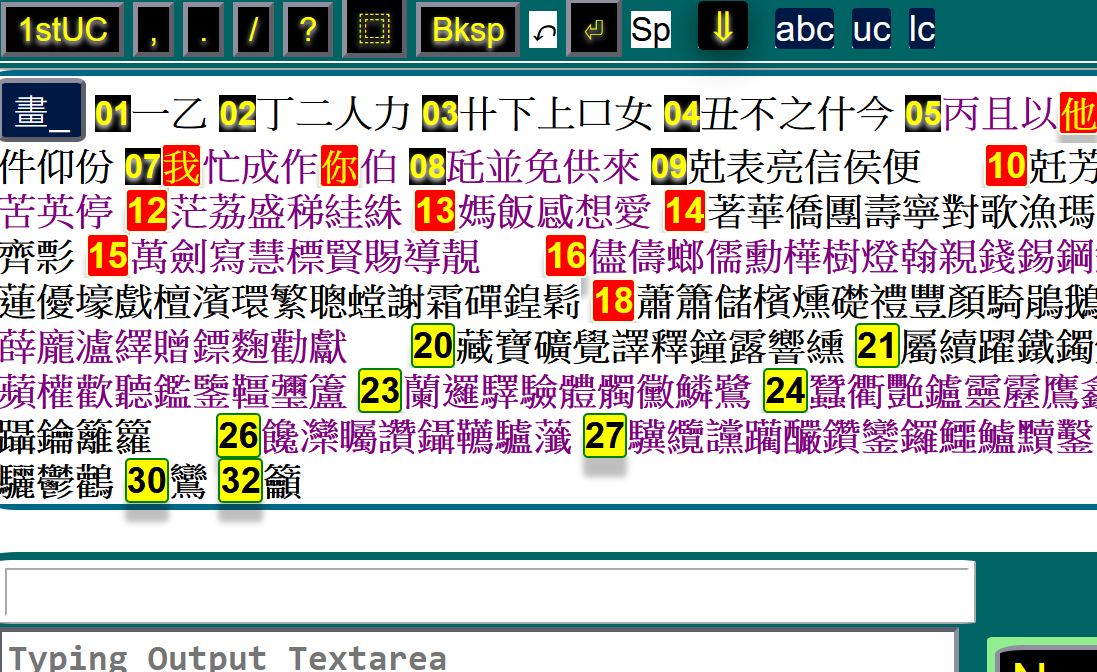The image size is (1097, 672).
Task: Select stroke count group 30
Action: [147, 480]
